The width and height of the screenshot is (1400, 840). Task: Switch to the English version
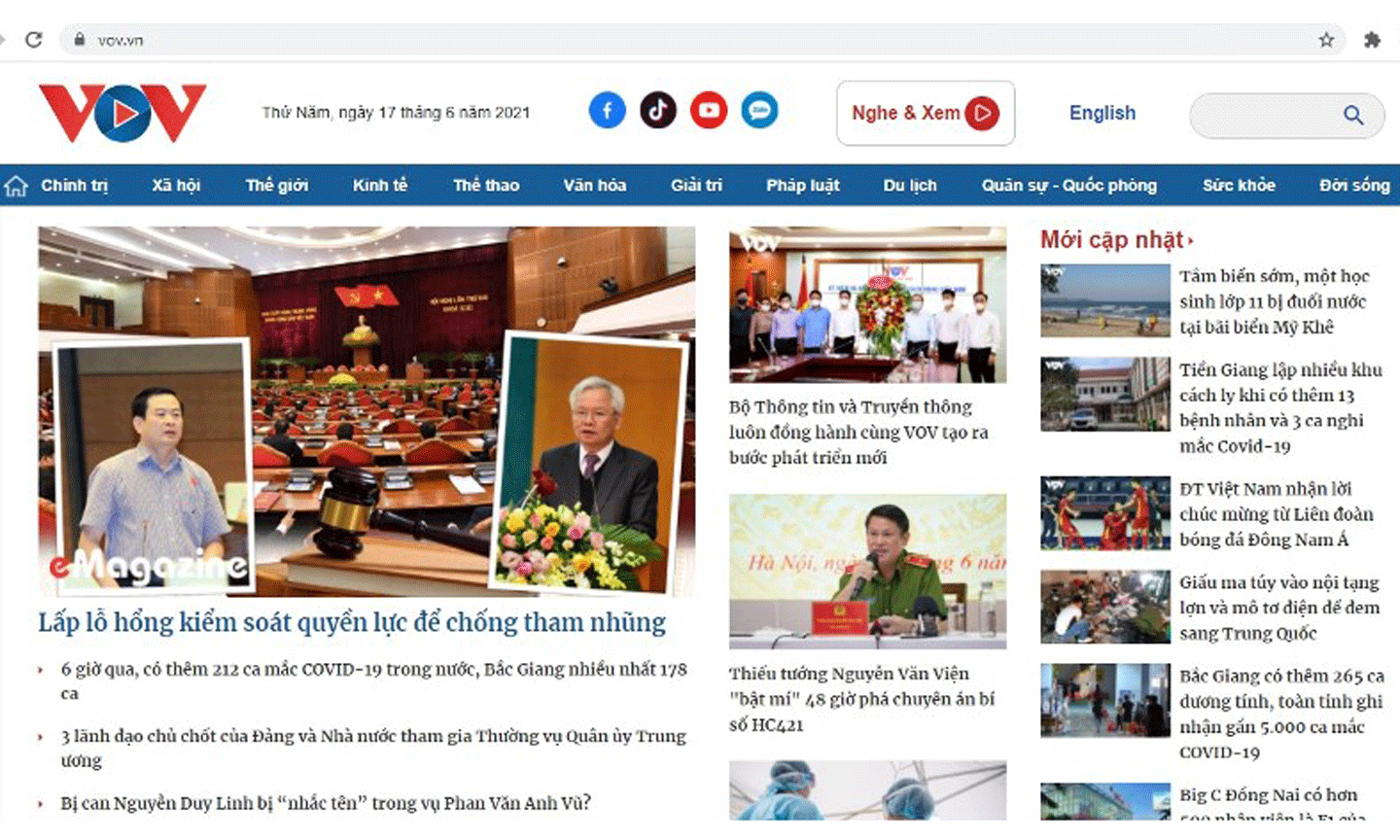(x=1102, y=113)
